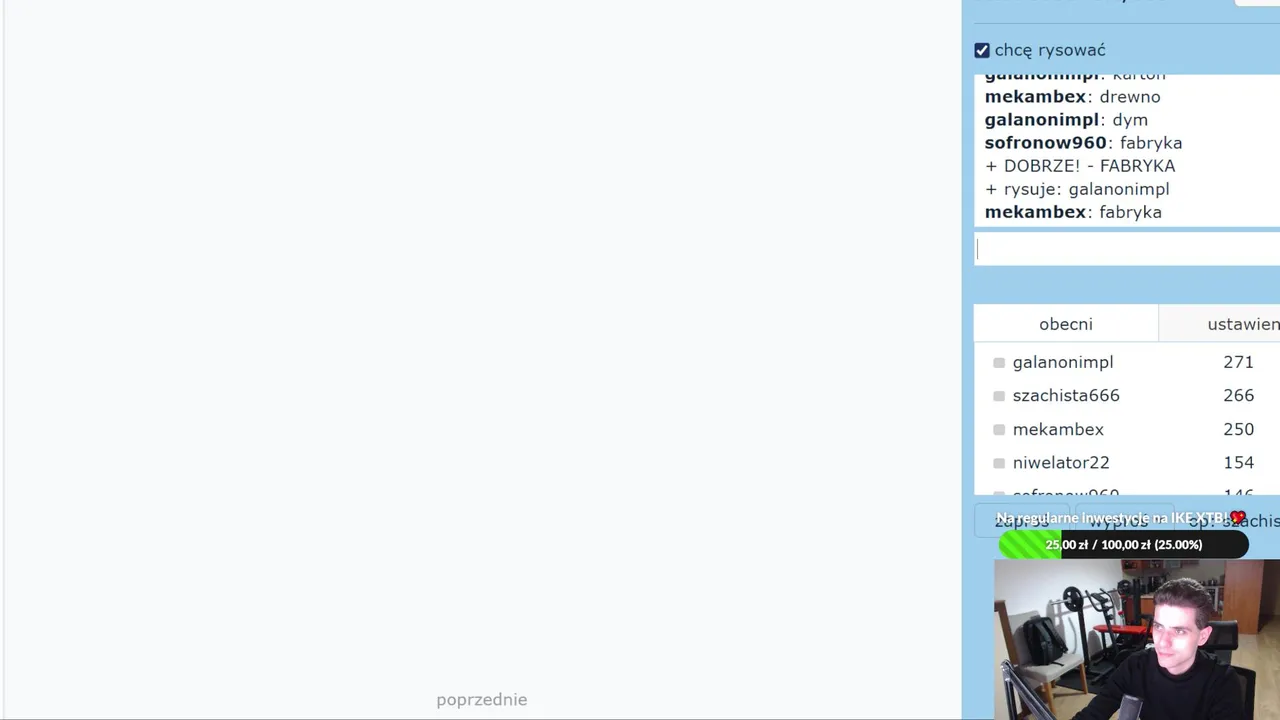1280x720 pixels.
Task: Click the '+ rysuje: galanonimpl' message
Action: 1077,189
